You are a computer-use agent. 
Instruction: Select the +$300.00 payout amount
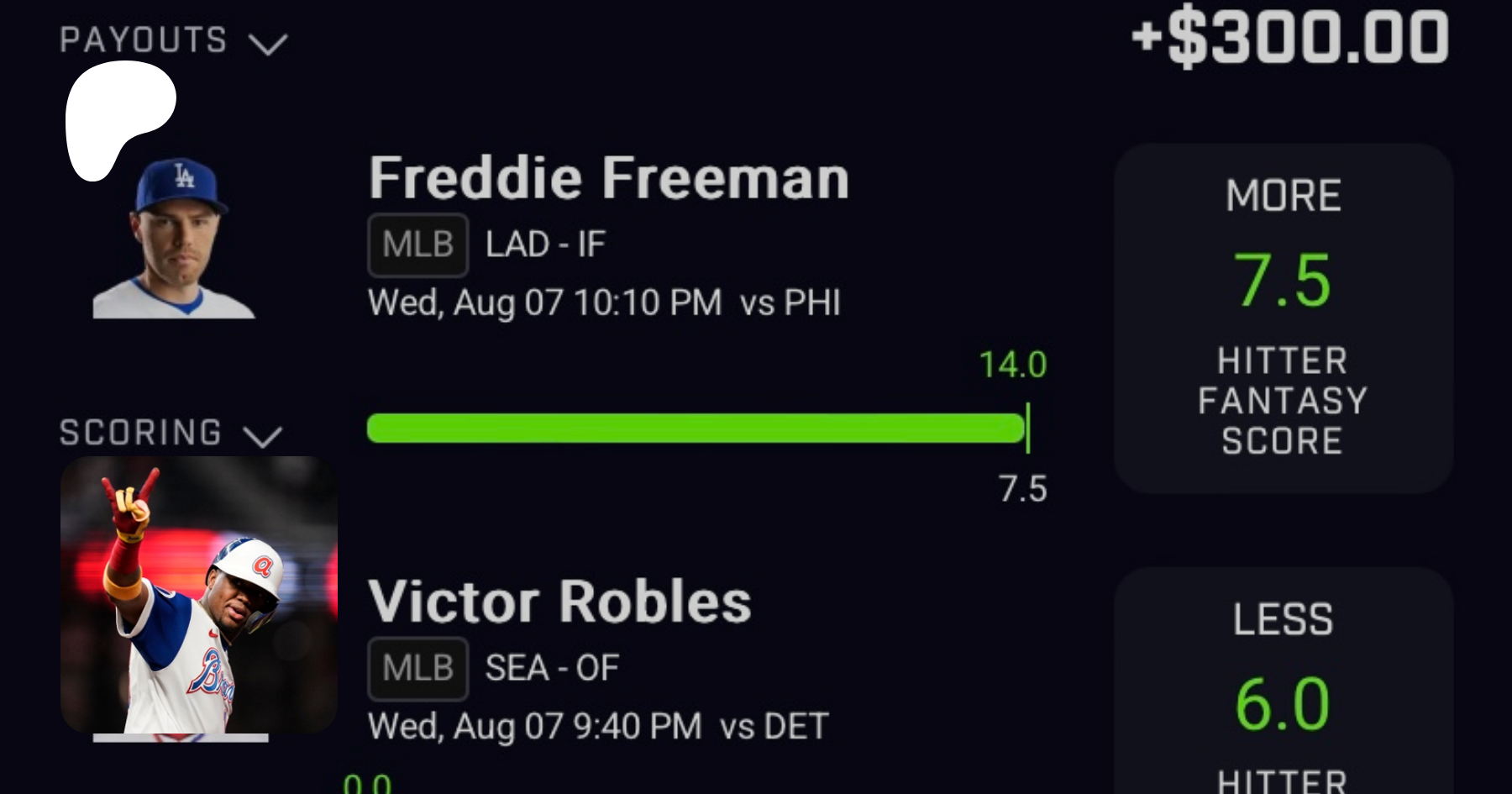click(x=1290, y=39)
